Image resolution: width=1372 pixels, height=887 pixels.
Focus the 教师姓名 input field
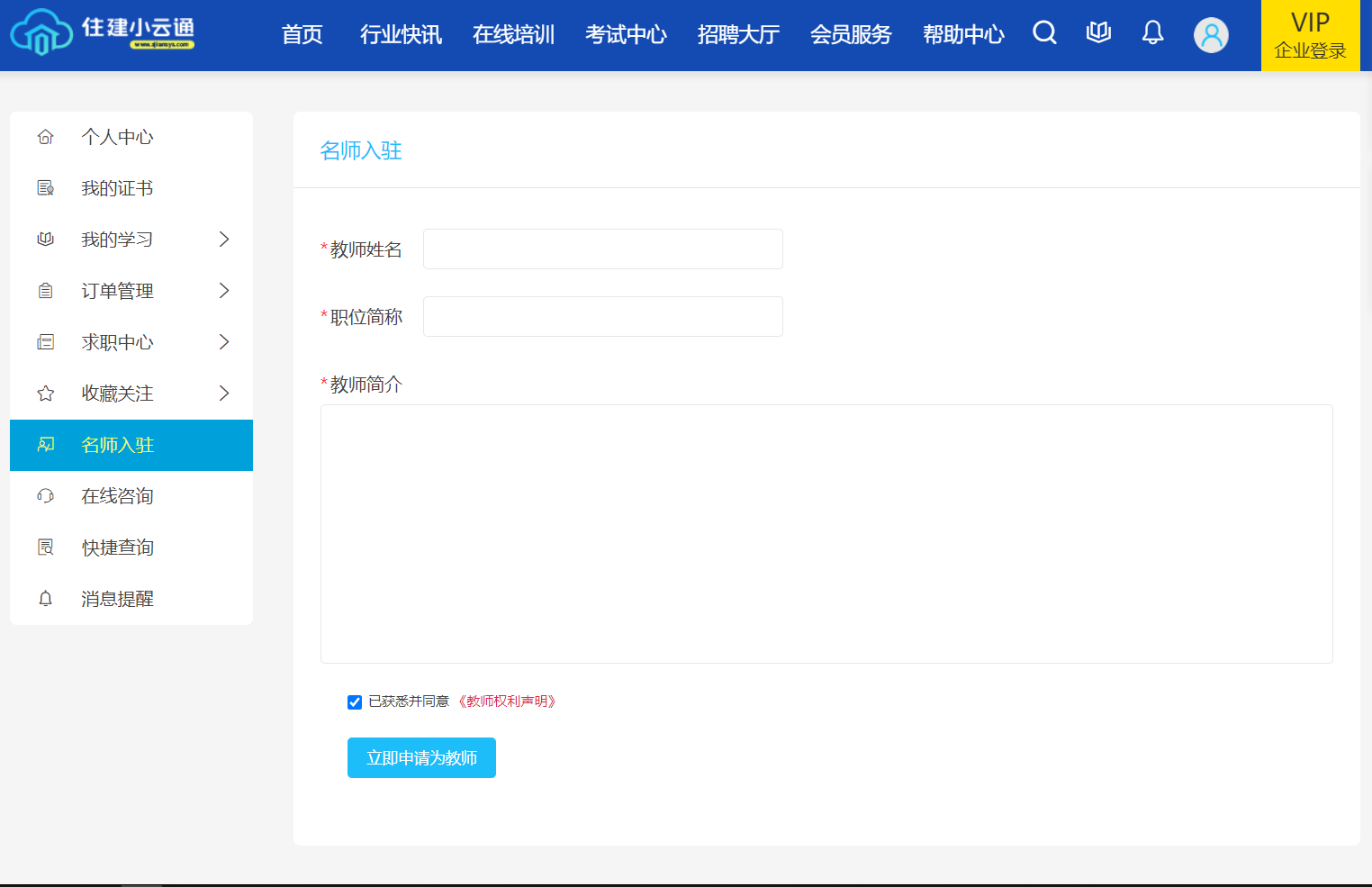click(x=603, y=249)
